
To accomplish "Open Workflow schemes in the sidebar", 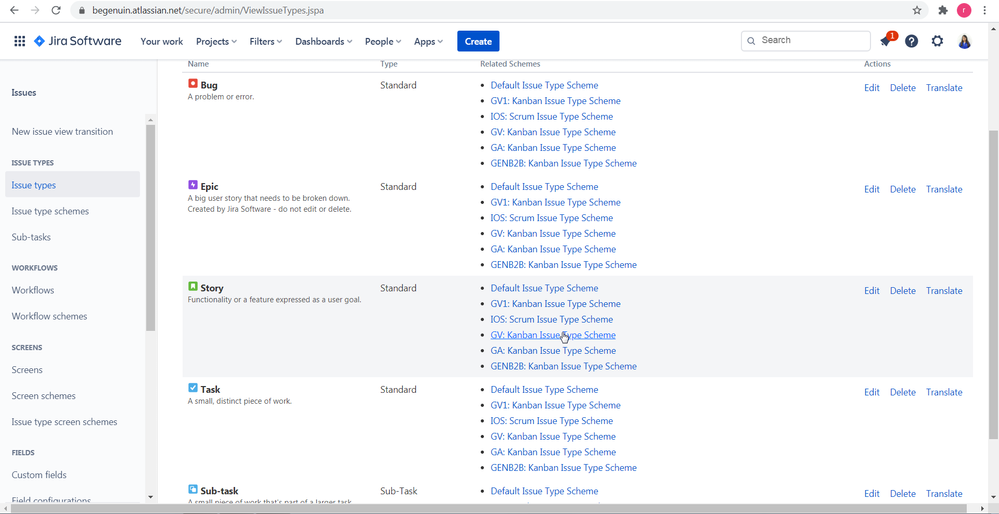I will click(50, 316).
